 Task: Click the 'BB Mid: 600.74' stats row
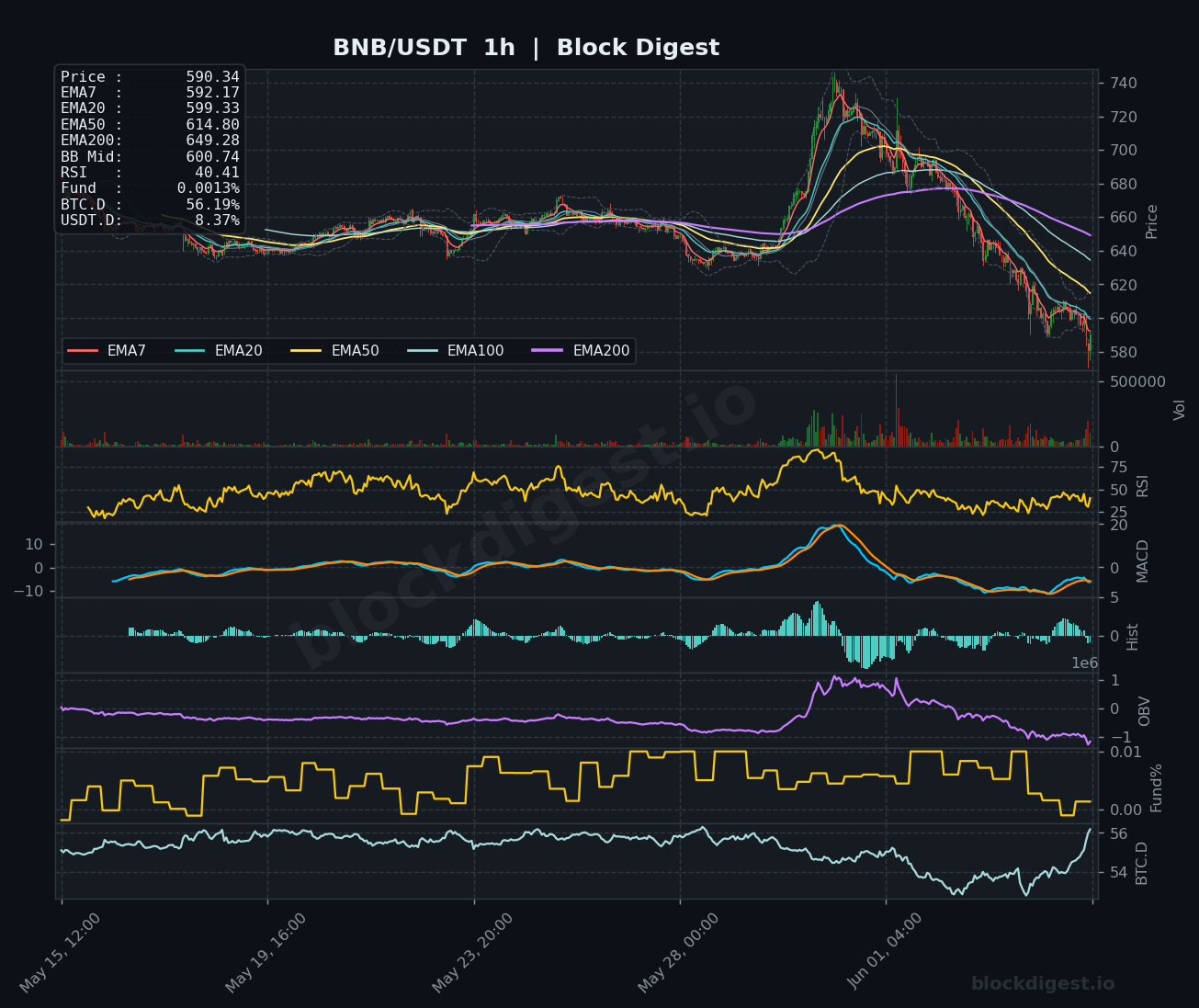point(150,157)
